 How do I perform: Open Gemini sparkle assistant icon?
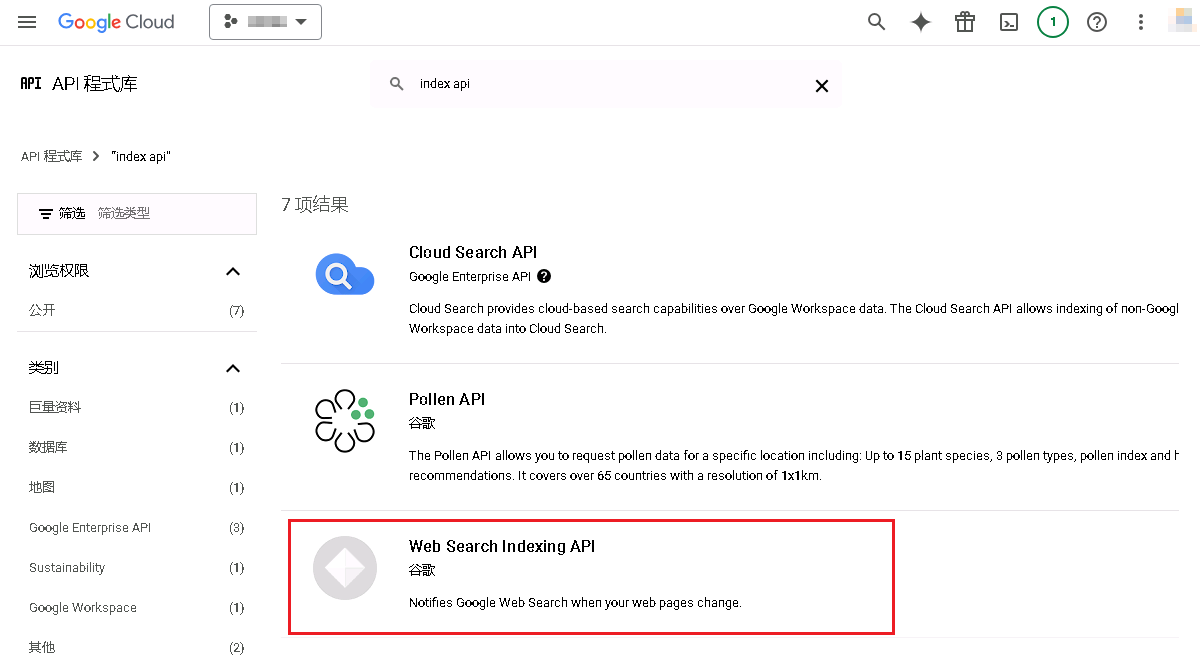click(921, 22)
